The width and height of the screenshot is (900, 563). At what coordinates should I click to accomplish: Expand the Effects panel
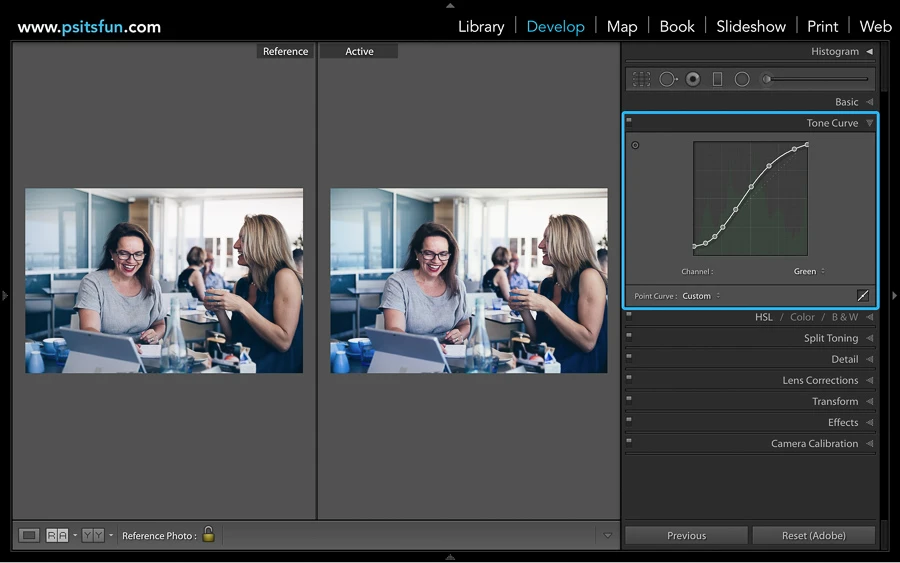[x=870, y=422]
